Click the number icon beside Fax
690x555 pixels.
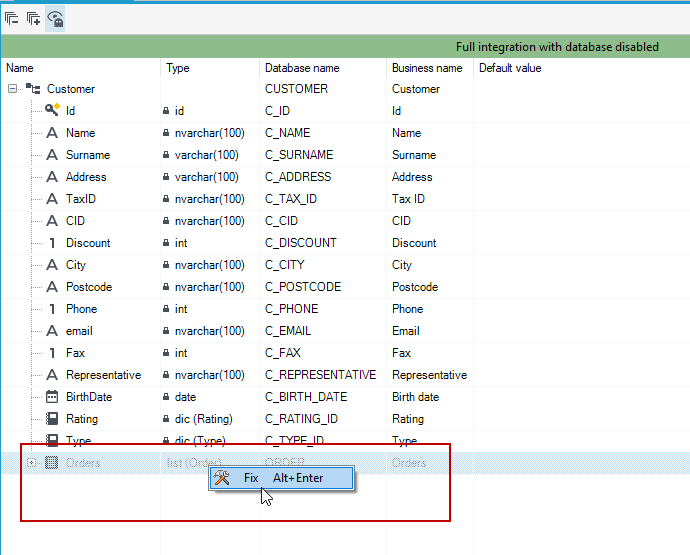click(x=52, y=353)
